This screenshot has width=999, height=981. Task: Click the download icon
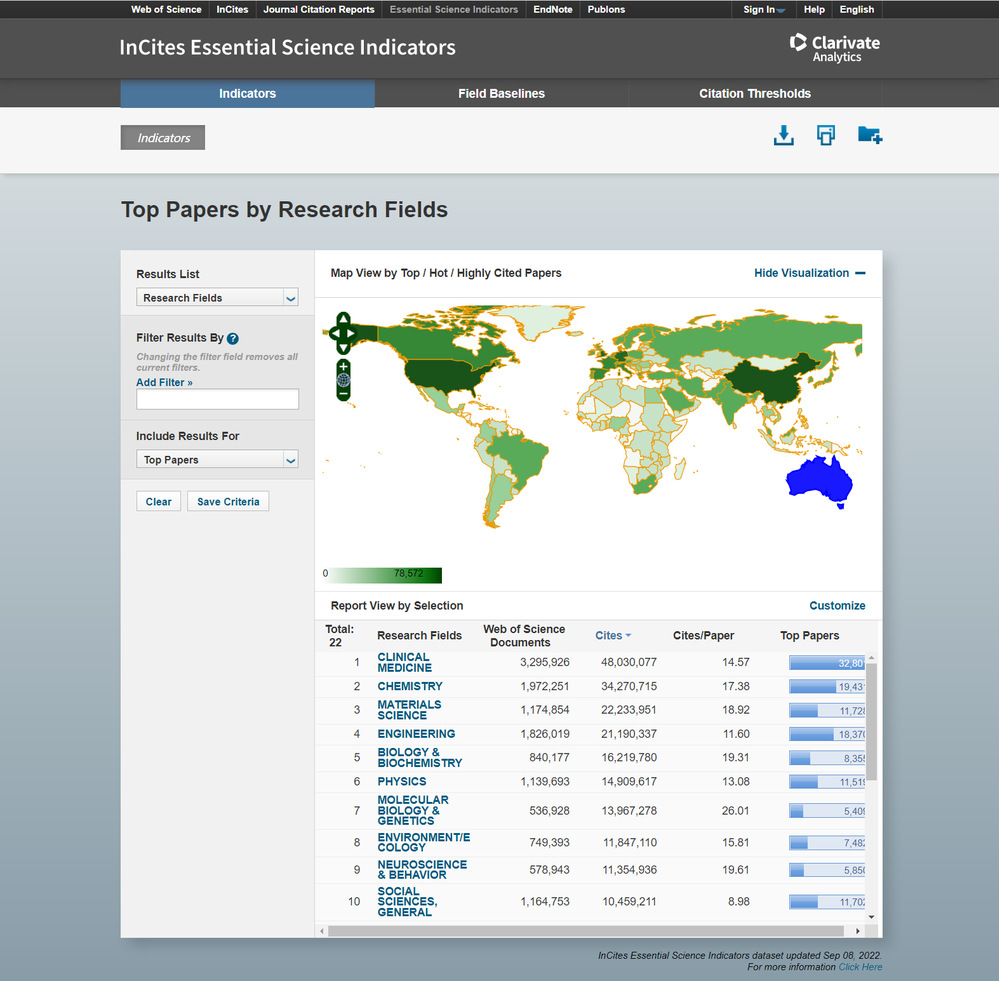(783, 136)
